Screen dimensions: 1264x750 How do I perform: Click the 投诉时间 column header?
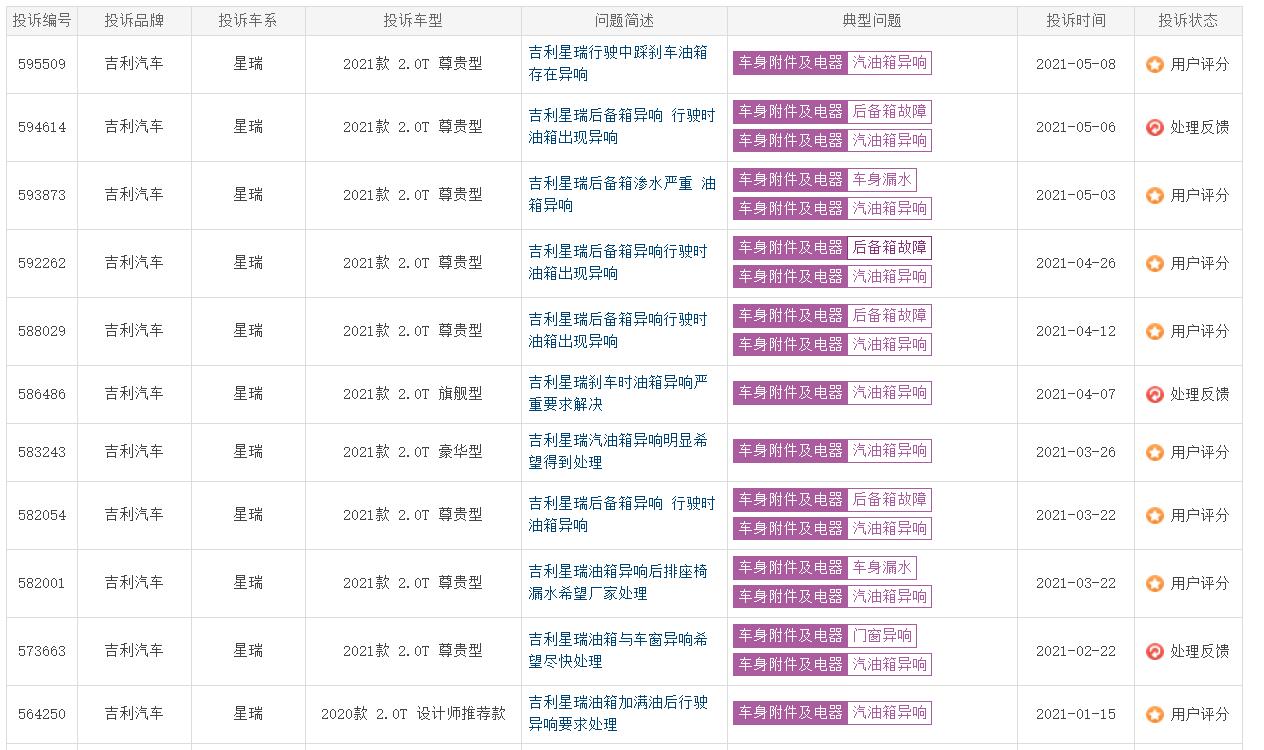[1076, 20]
